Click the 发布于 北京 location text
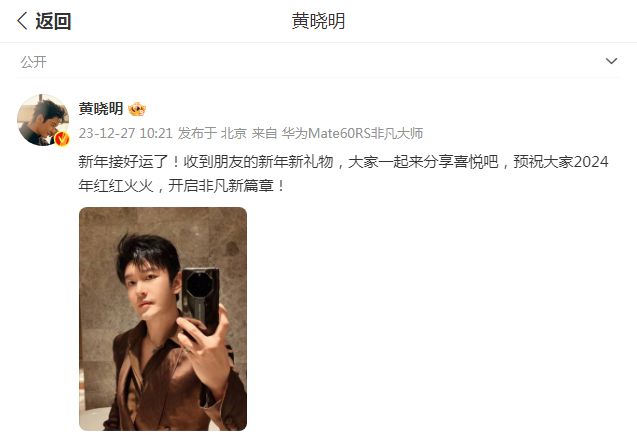Screen dimensions: 637x439 coord(212,133)
